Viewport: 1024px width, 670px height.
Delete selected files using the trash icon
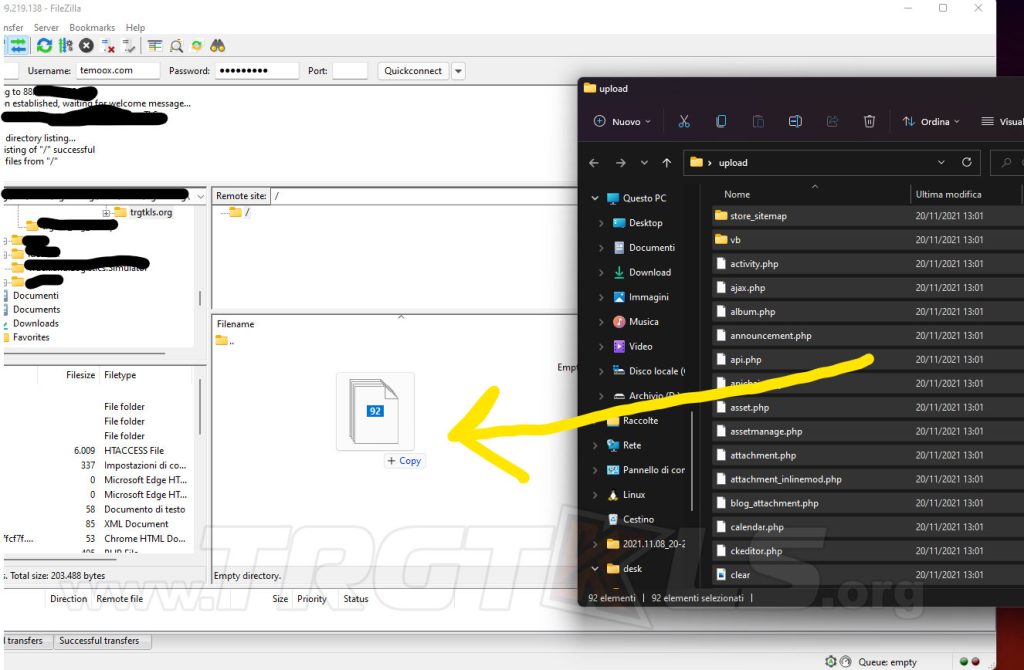pyautogui.click(x=869, y=121)
